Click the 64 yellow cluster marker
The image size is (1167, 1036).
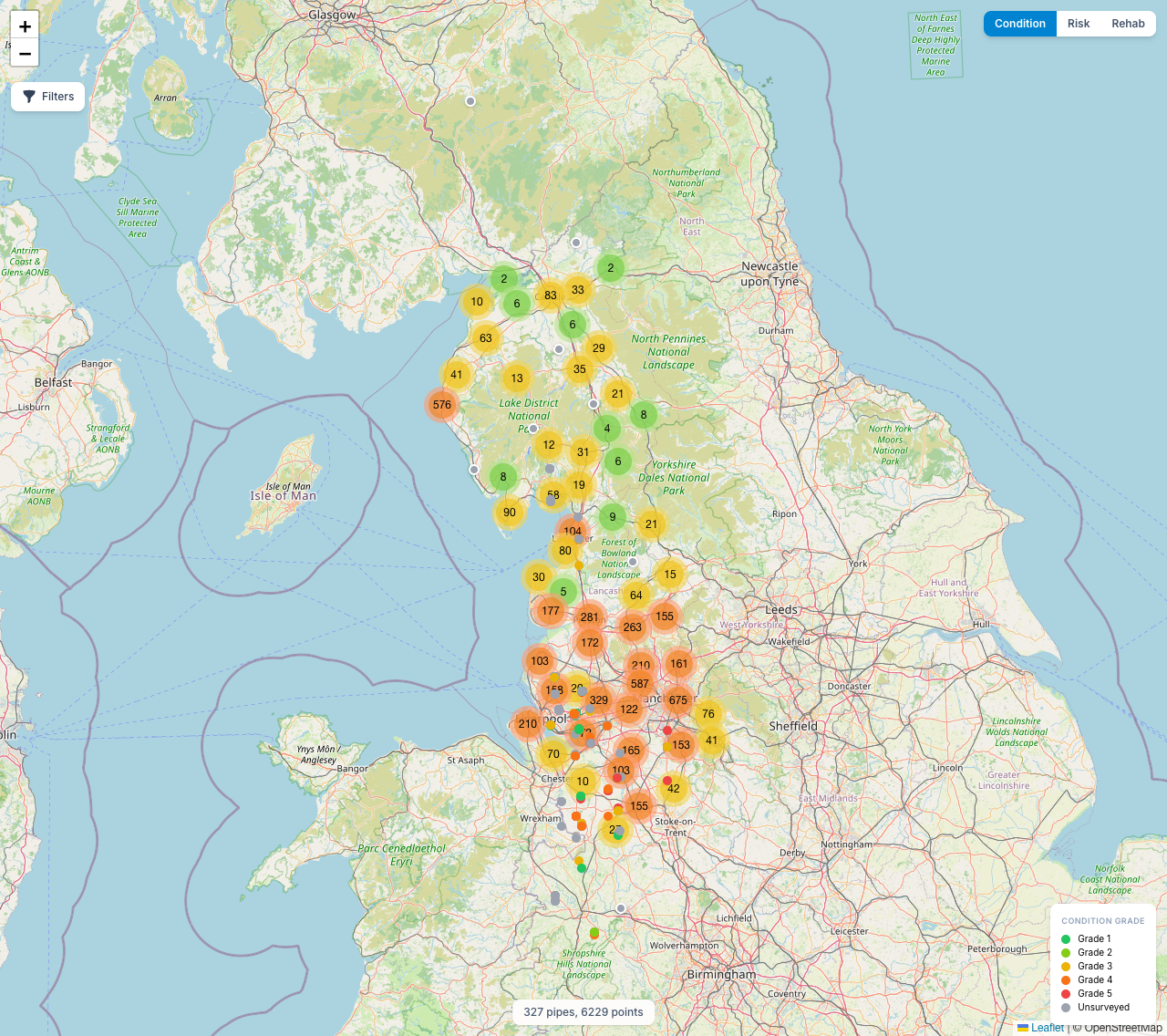(636, 596)
